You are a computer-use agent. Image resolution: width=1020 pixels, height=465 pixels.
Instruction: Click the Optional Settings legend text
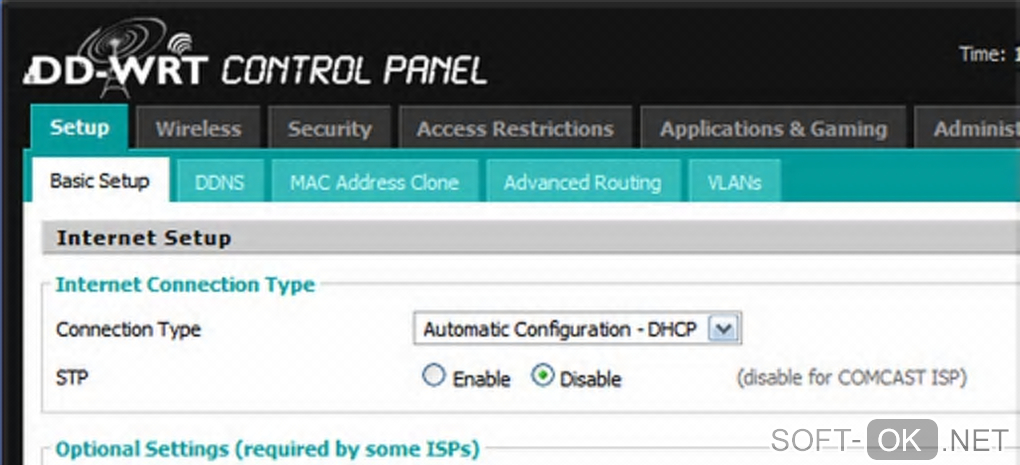(x=267, y=449)
